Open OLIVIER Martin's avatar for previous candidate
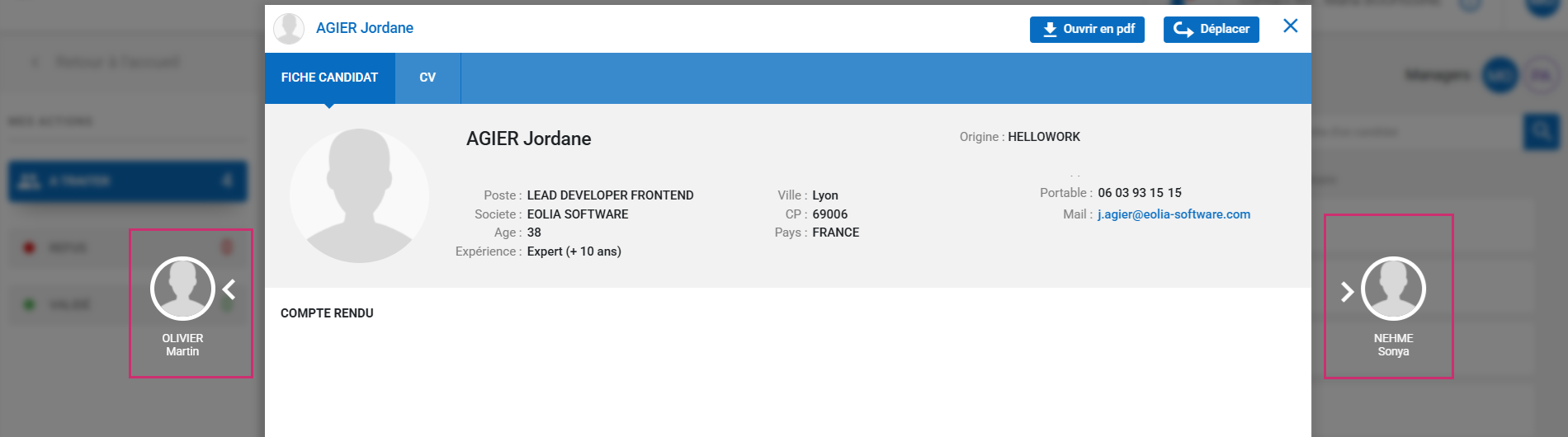The height and width of the screenshot is (437, 1568). click(182, 289)
